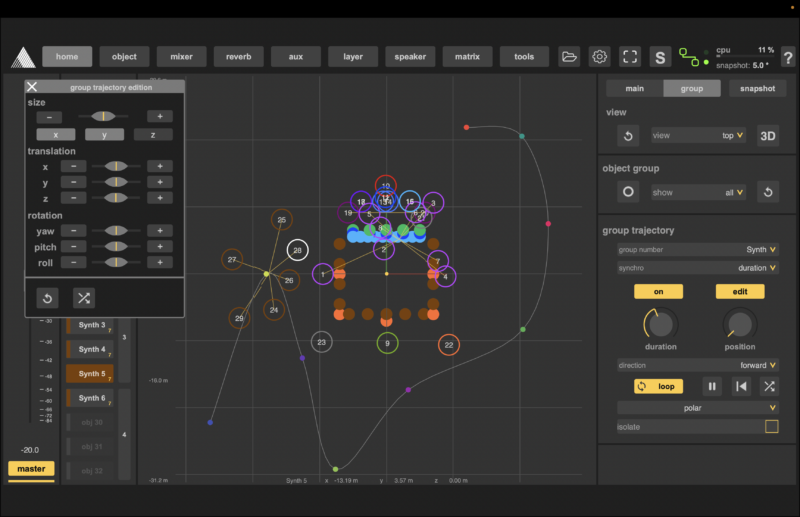Enable the isolate checkbox
The image size is (800, 517).
click(771, 427)
